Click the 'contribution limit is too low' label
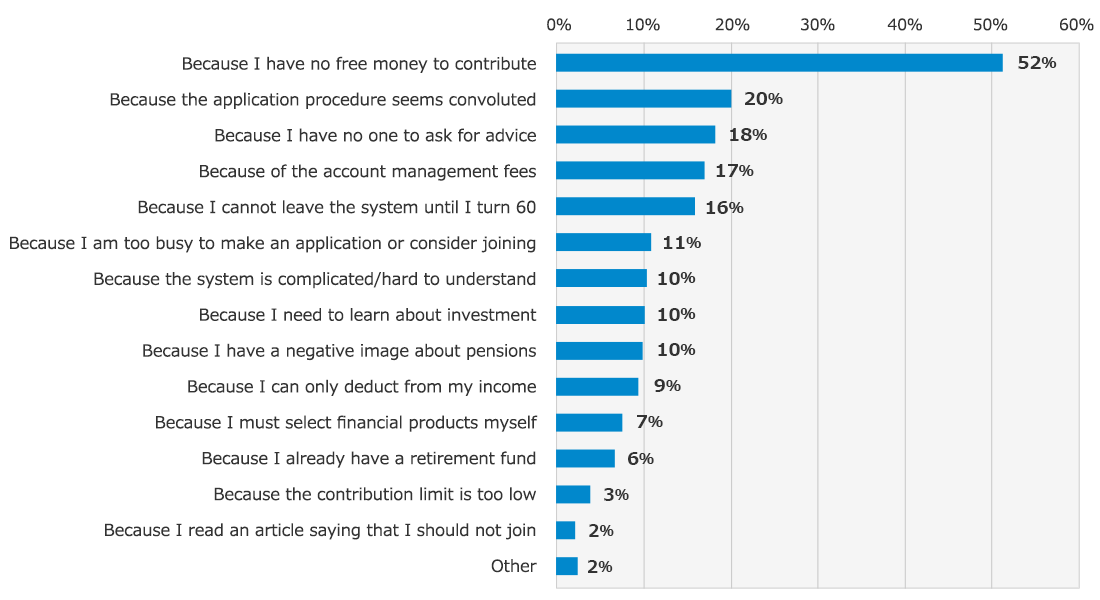 [375, 494]
